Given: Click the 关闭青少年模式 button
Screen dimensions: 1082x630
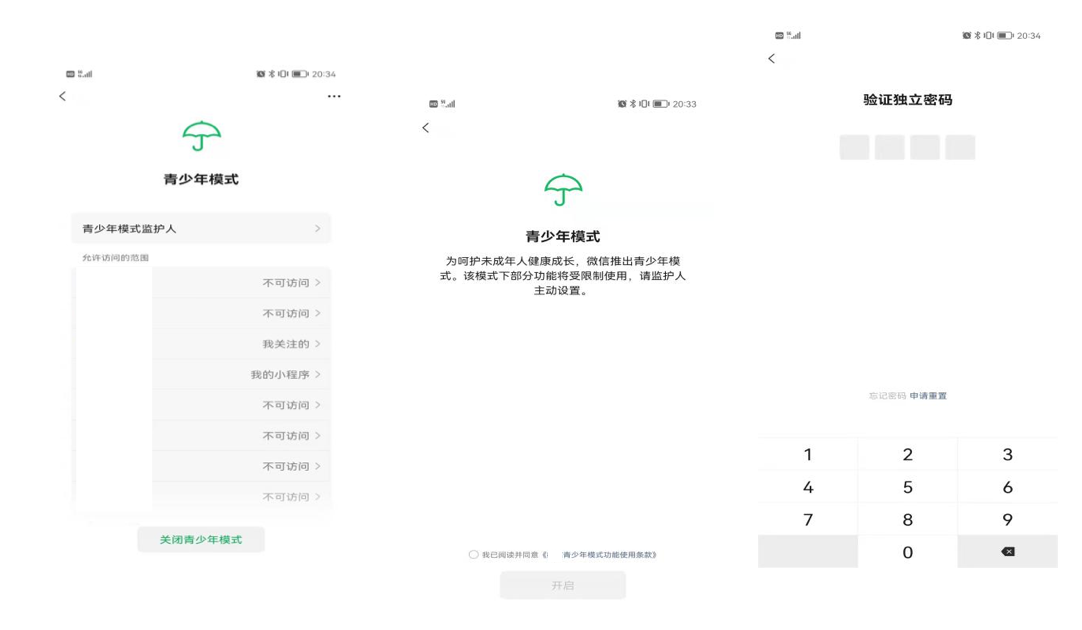Looking at the screenshot, I should coord(201,540).
